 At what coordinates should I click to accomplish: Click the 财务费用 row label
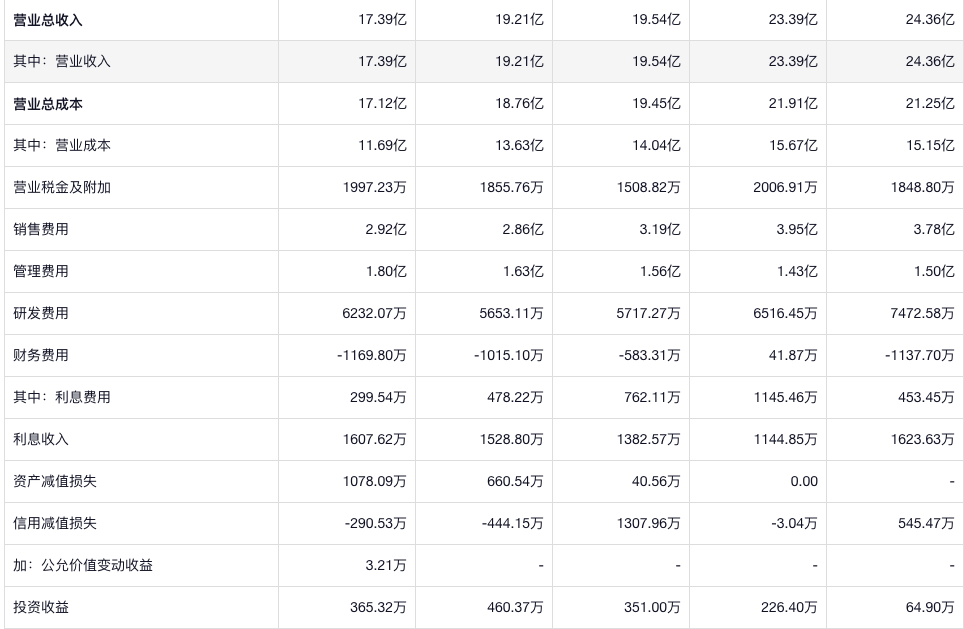[41, 356]
